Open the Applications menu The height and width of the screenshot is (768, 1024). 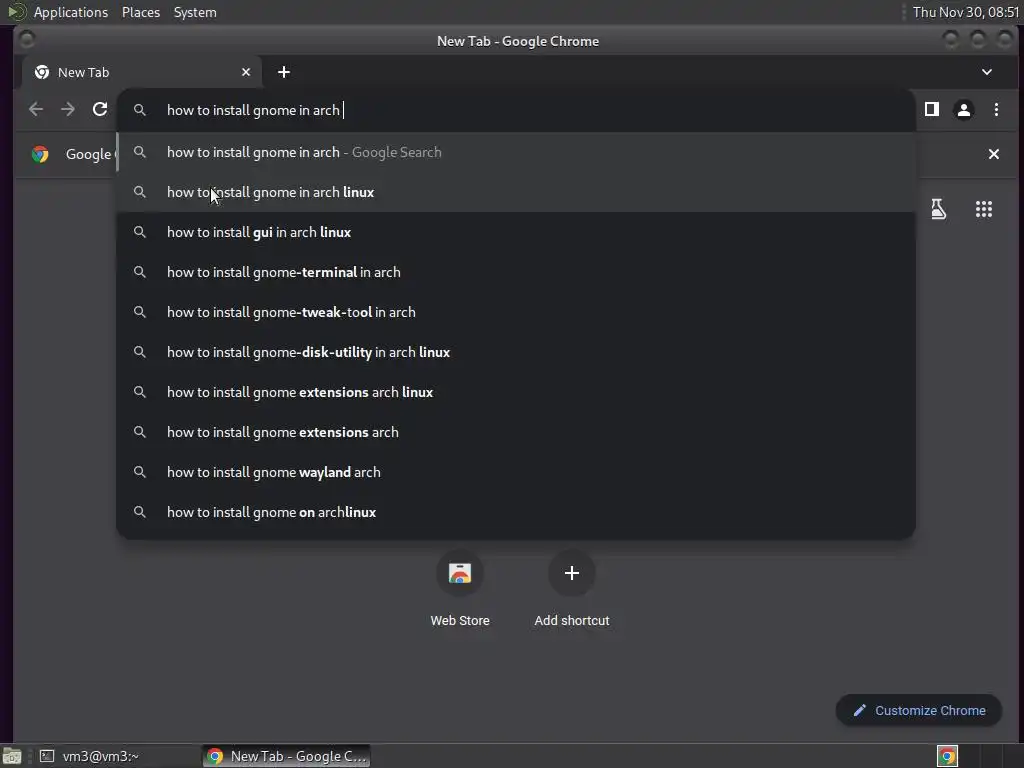click(x=71, y=12)
